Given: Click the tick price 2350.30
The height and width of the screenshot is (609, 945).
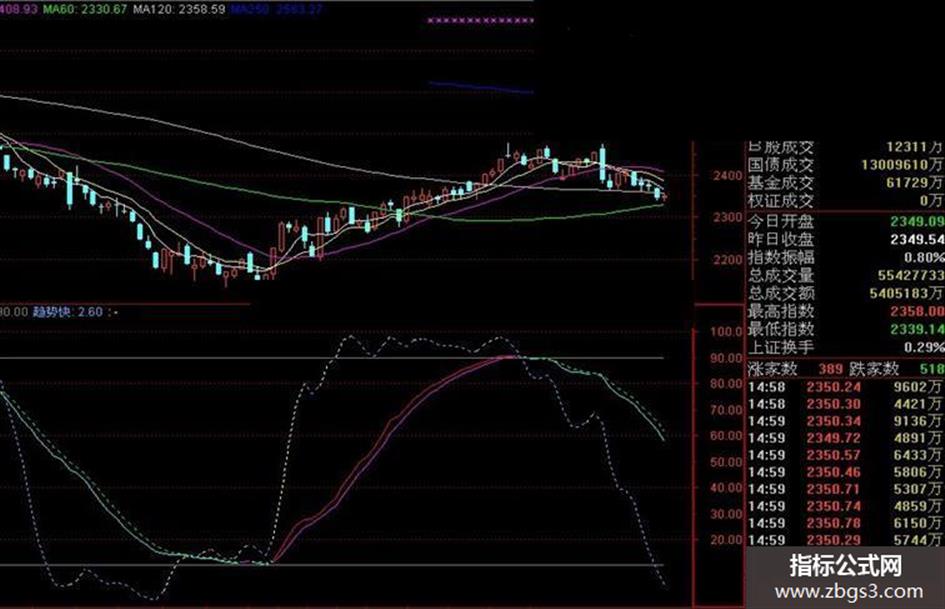Looking at the screenshot, I should point(834,404).
